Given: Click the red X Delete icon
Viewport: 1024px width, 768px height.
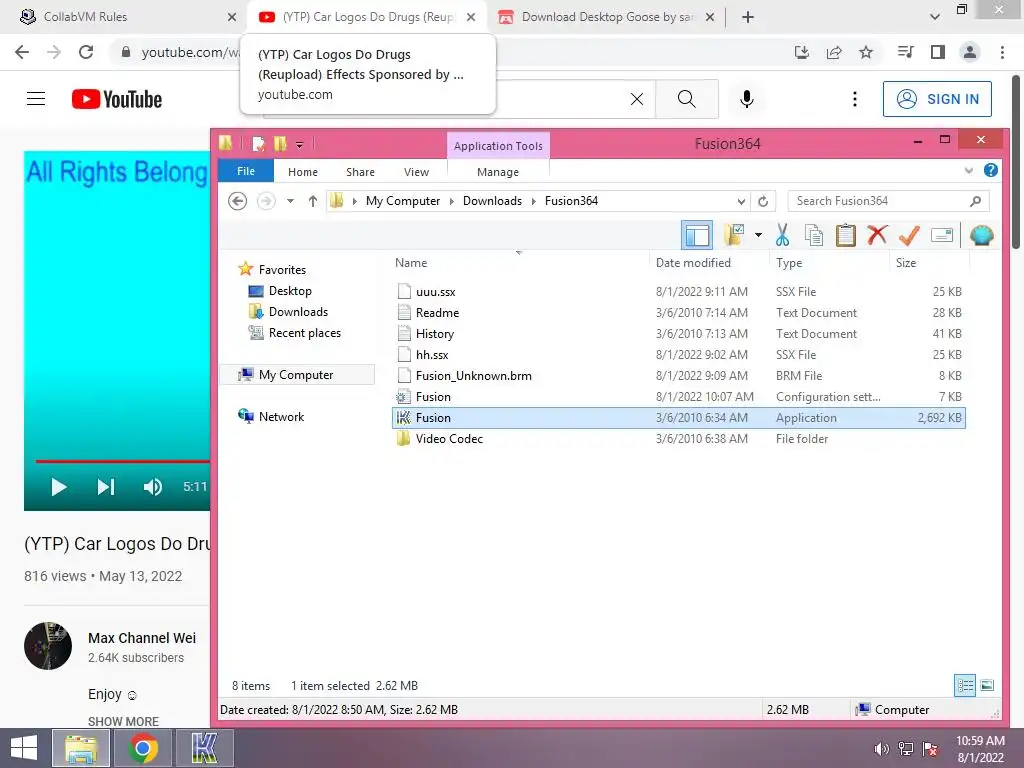Looking at the screenshot, I should [877, 235].
